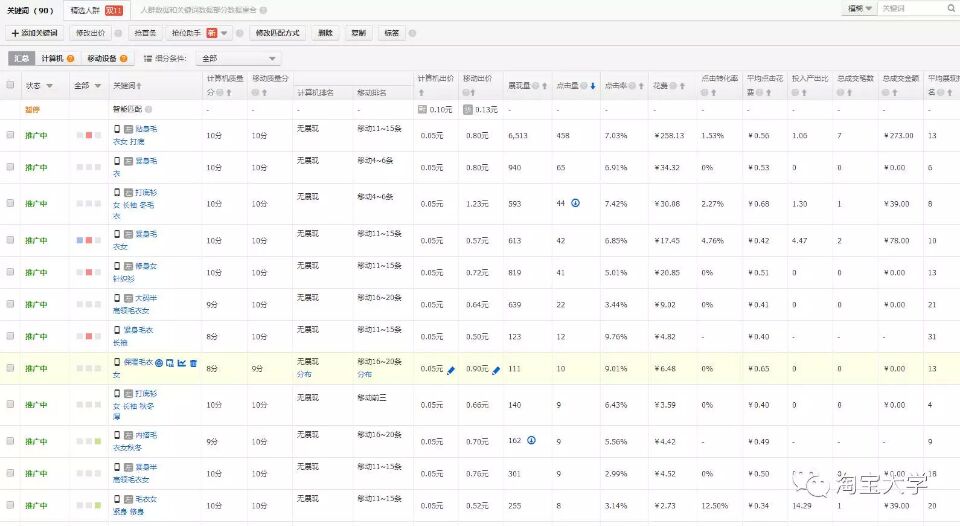Click the 移动前三 rank cell
The width and height of the screenshot is (960, 526).
point(372,397)
